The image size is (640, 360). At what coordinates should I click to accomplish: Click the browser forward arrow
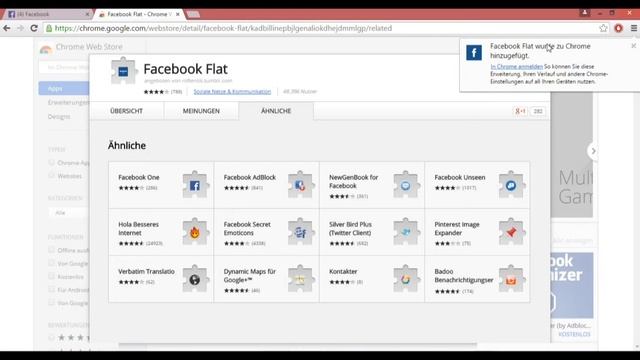coord(20,28)
